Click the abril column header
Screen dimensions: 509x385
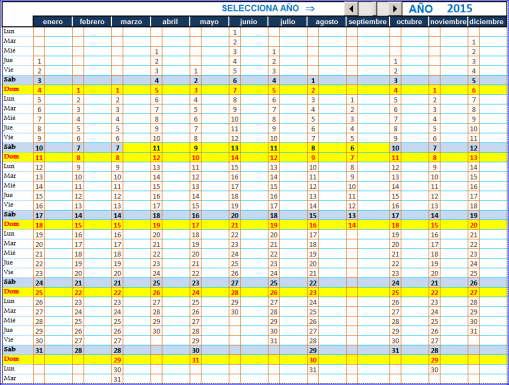point(170,22)
